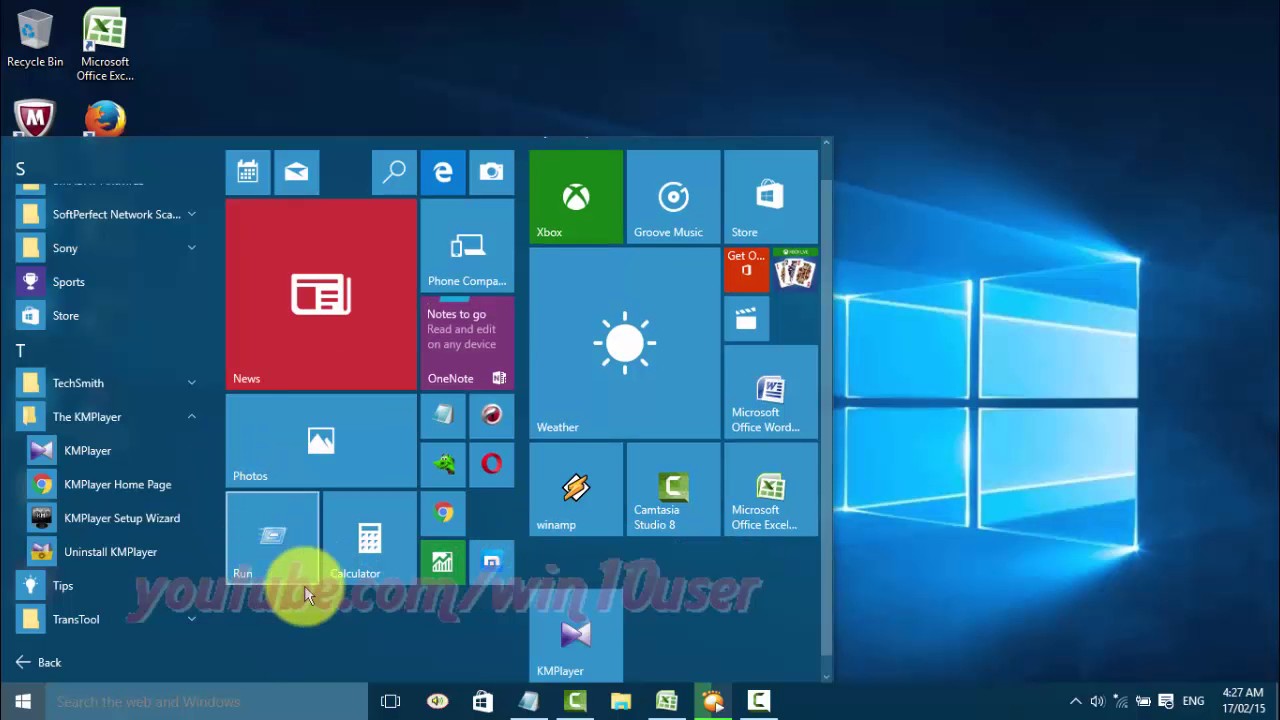Open Task View on the taskbar

click(x=391, y=702)
